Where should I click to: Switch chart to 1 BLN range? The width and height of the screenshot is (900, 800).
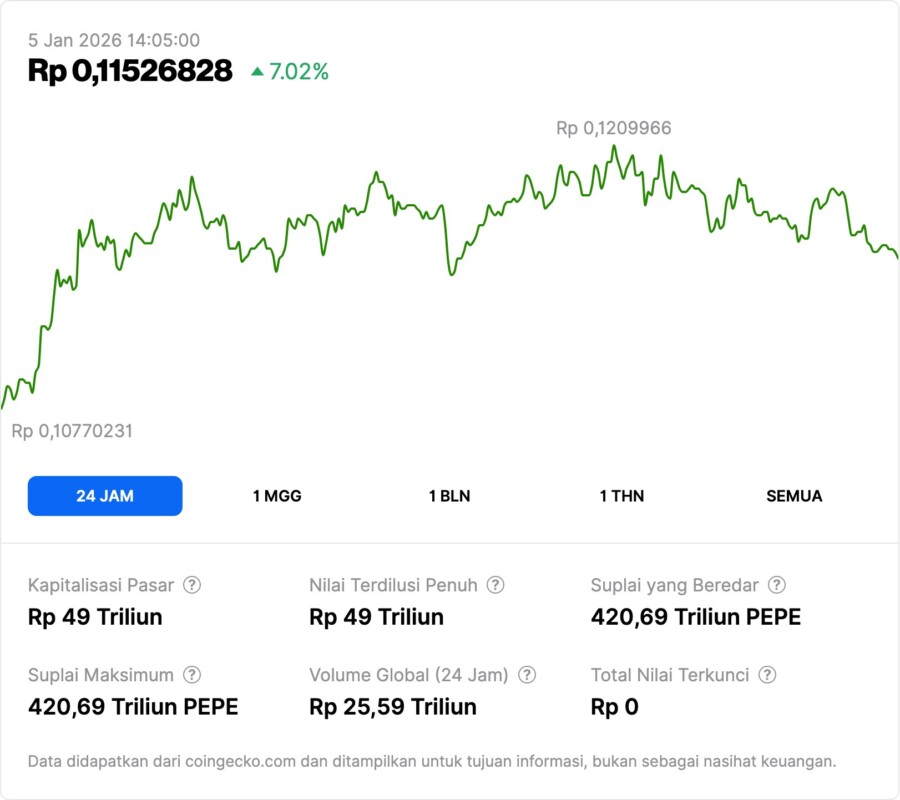pyautogui.click(x=449, y=496)
